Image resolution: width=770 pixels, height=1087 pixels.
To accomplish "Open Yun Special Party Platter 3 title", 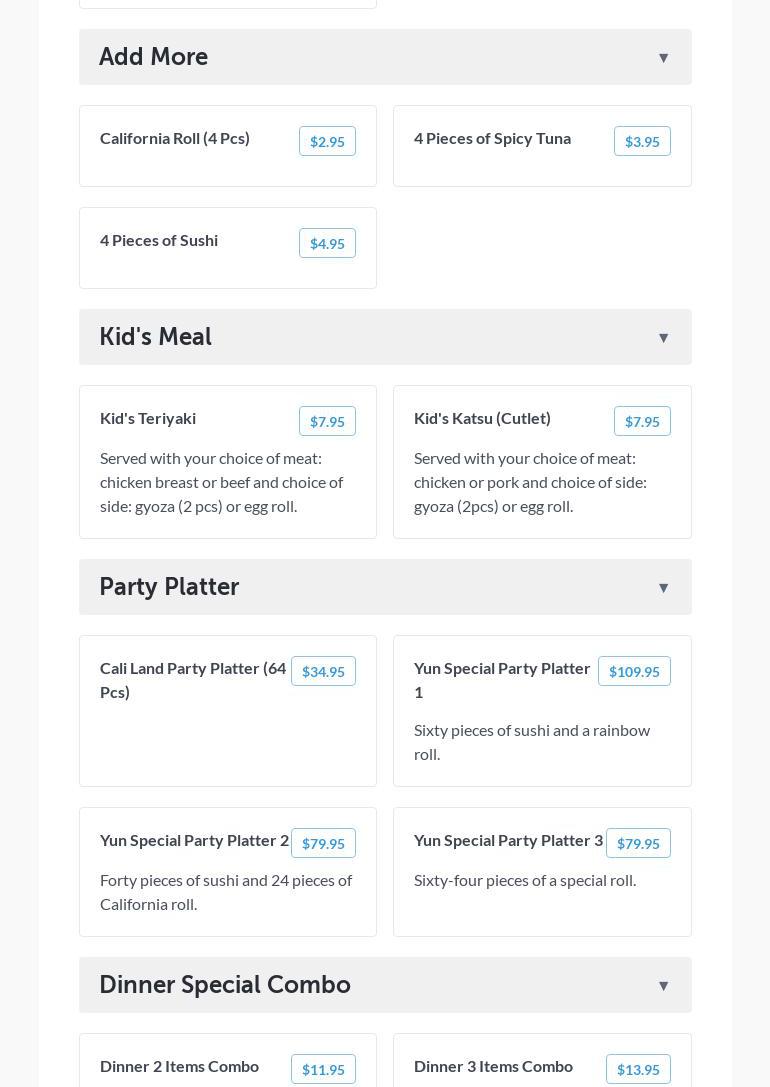I will pos(508,841).
